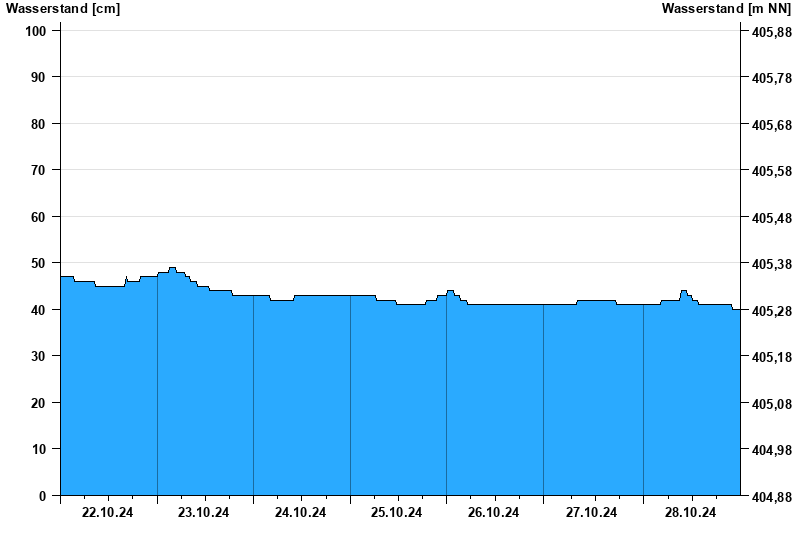Select the 40 label on left axis
Viewport: 800px width, 550px height.
pos(38,310)
